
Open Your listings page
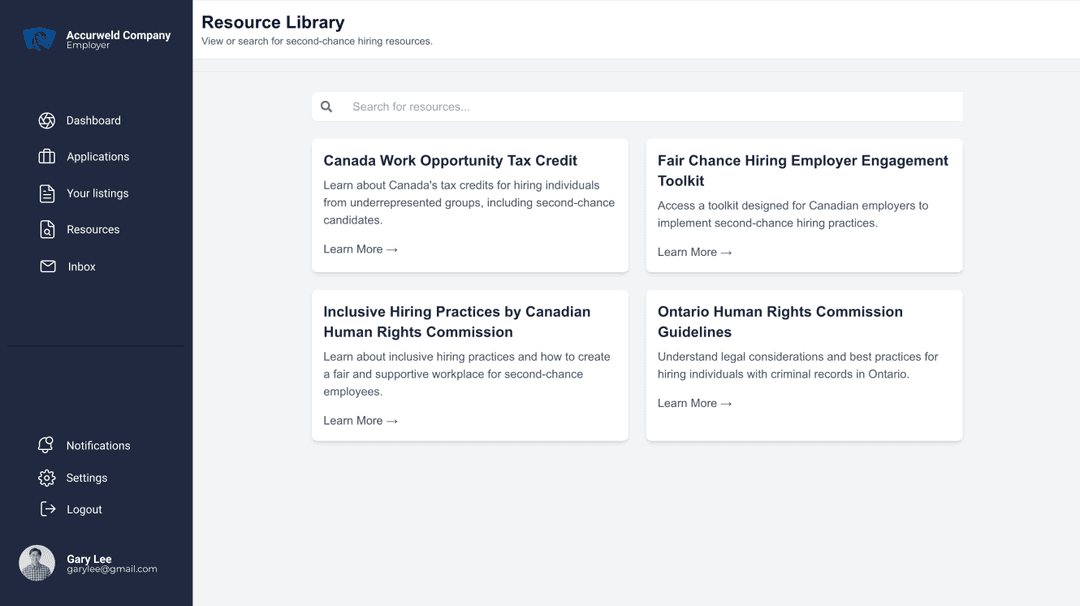97,194
